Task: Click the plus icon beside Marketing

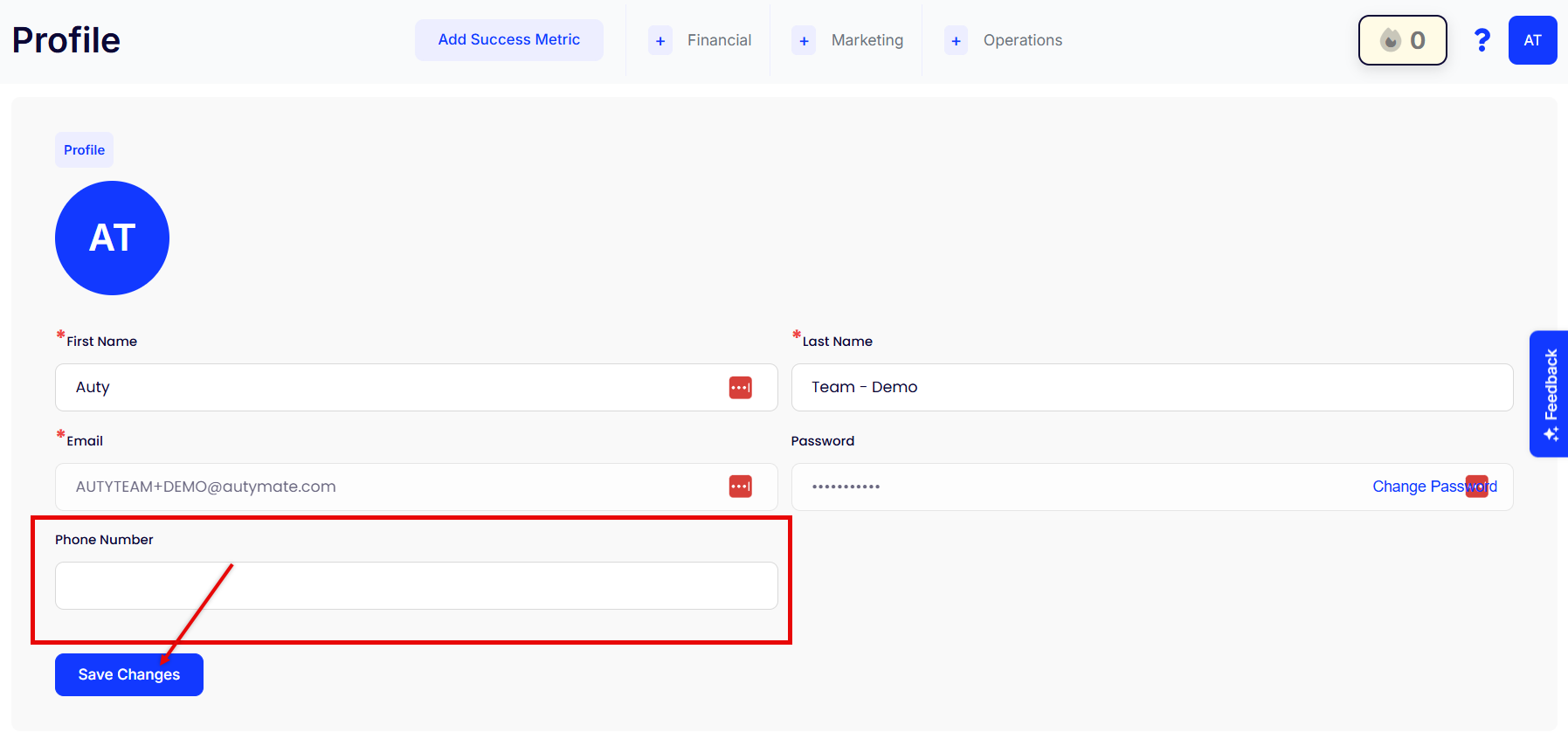Action: pyautogui.click(x=804, y=41)
